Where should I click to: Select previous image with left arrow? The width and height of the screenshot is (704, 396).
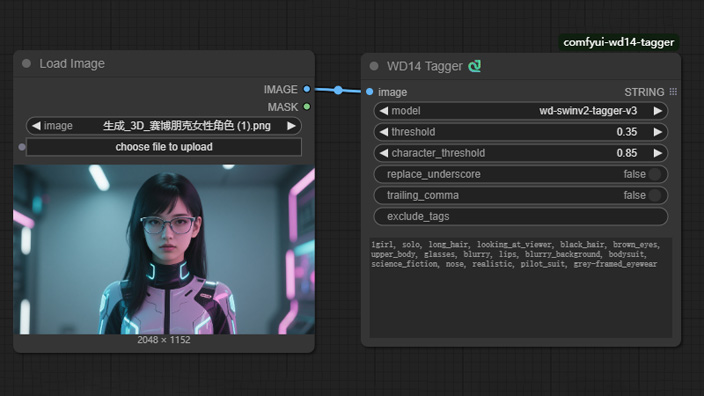point(36,126)
